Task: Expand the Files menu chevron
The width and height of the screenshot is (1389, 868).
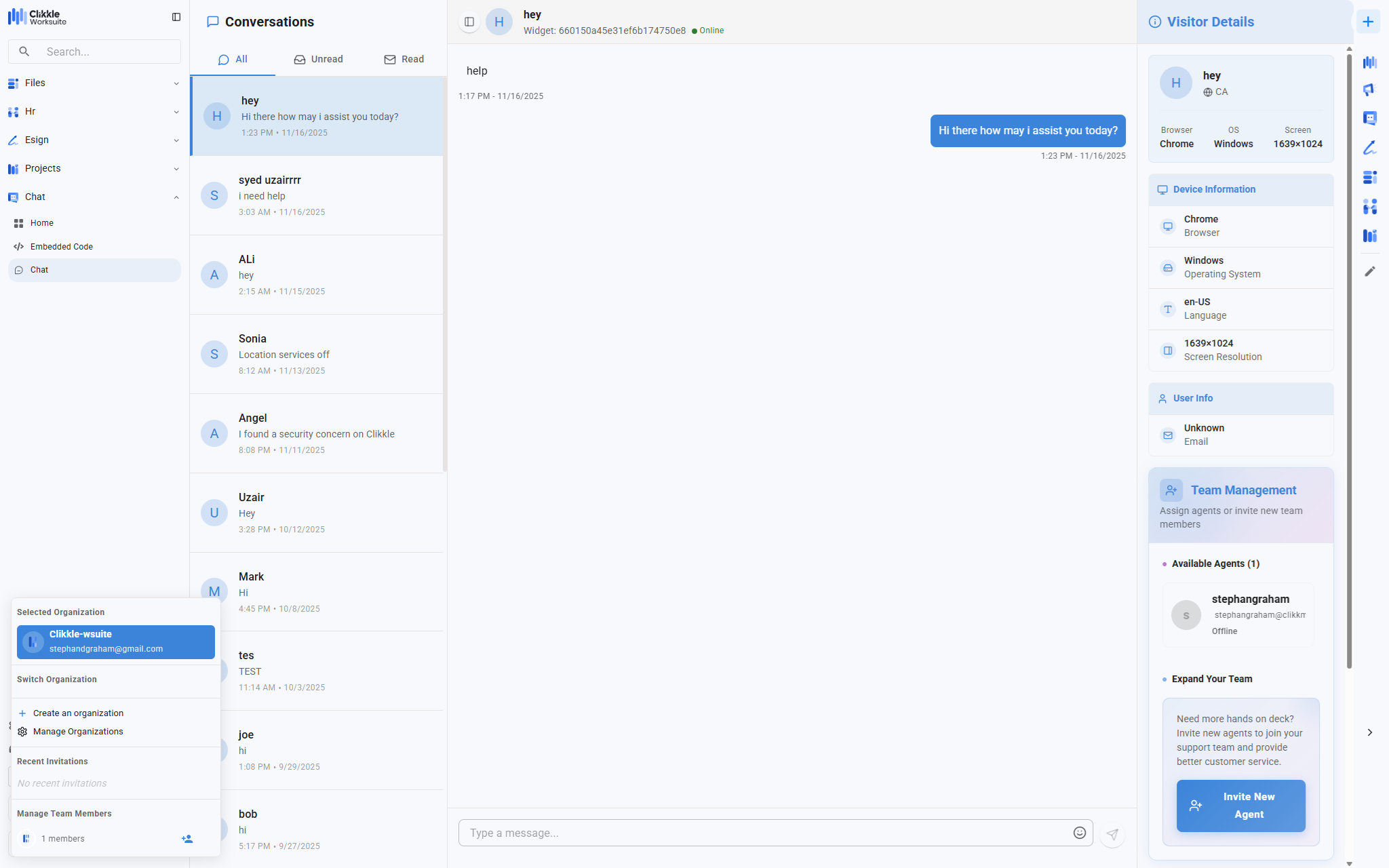Action: pos(176,83)
